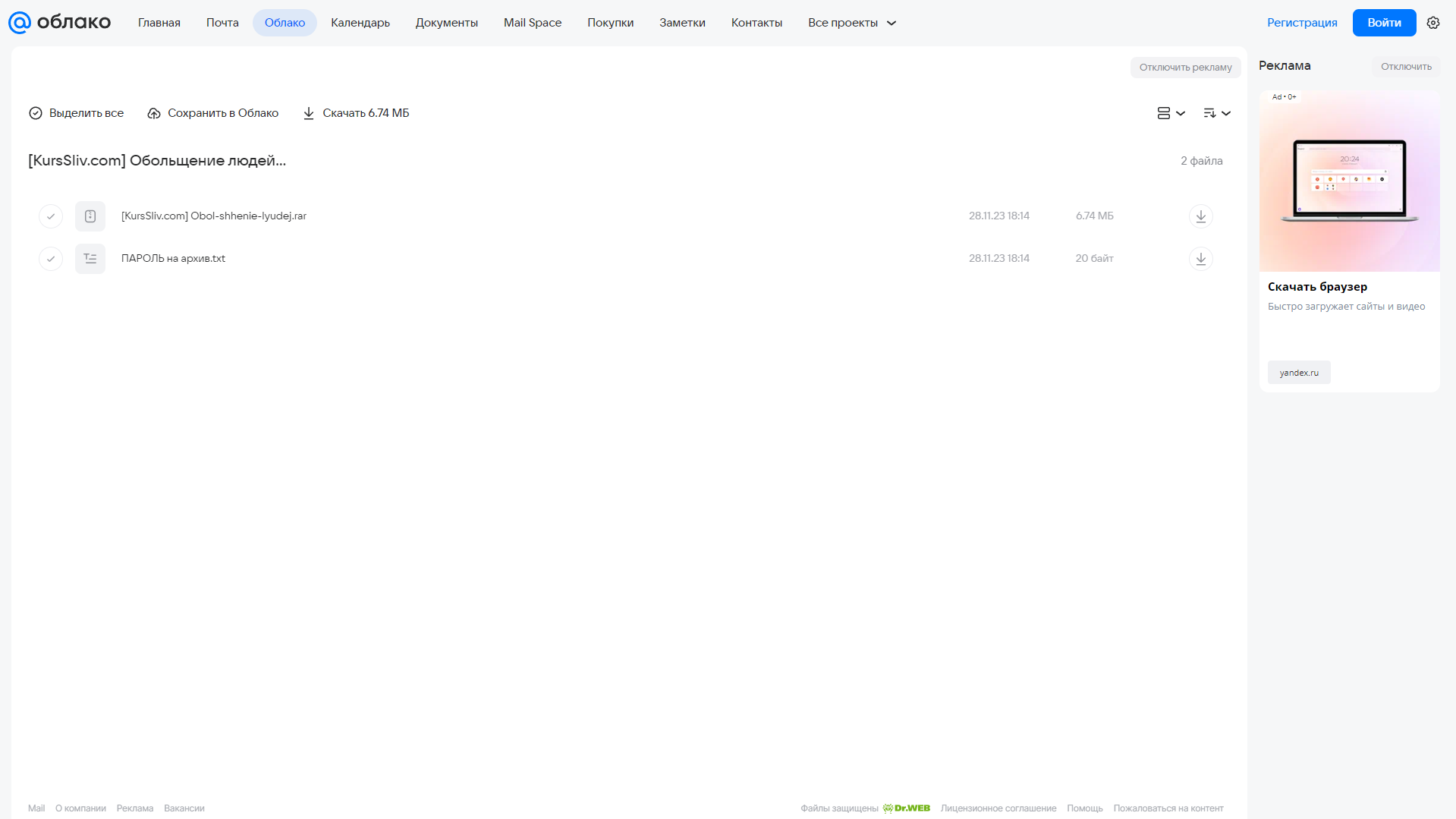The image size is (1456, 819).
Task: Click the browser ad laptop thumbnail
Action: click(x=1349, y=181)
